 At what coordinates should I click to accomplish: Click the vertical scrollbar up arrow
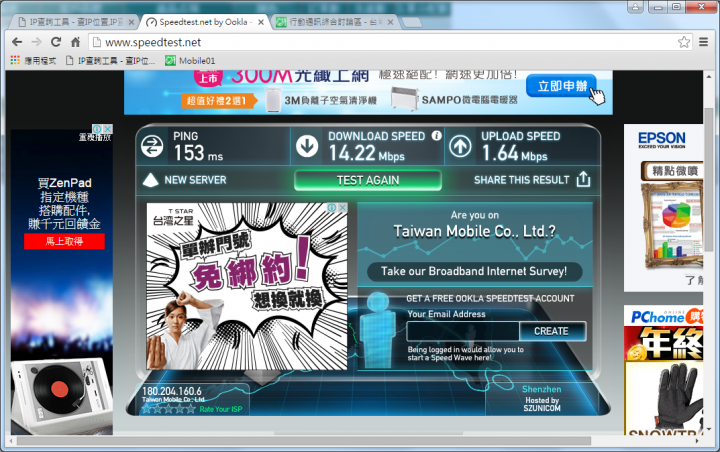709,76
